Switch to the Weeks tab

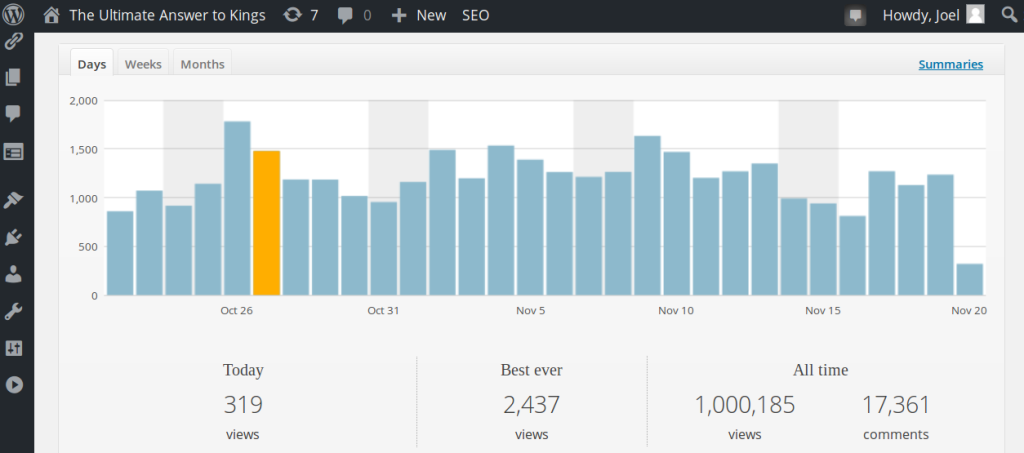tap(143, 64)
